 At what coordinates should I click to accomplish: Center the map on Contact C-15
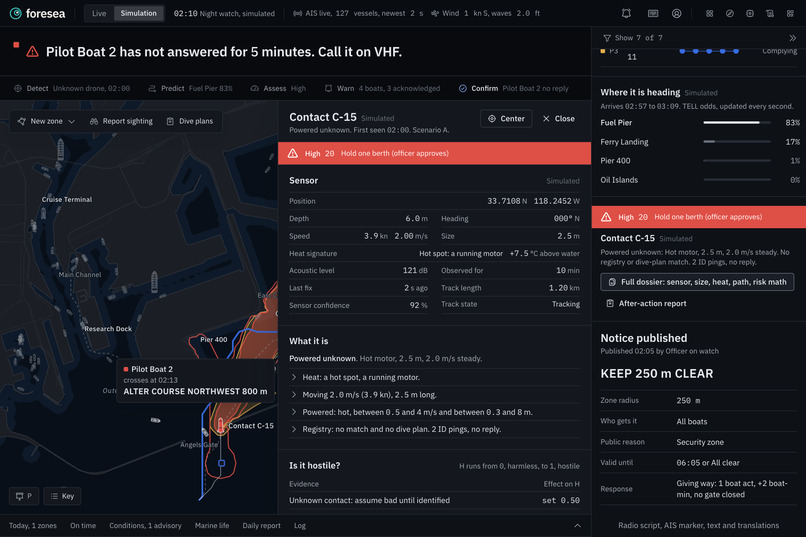(x=506, y=119)
